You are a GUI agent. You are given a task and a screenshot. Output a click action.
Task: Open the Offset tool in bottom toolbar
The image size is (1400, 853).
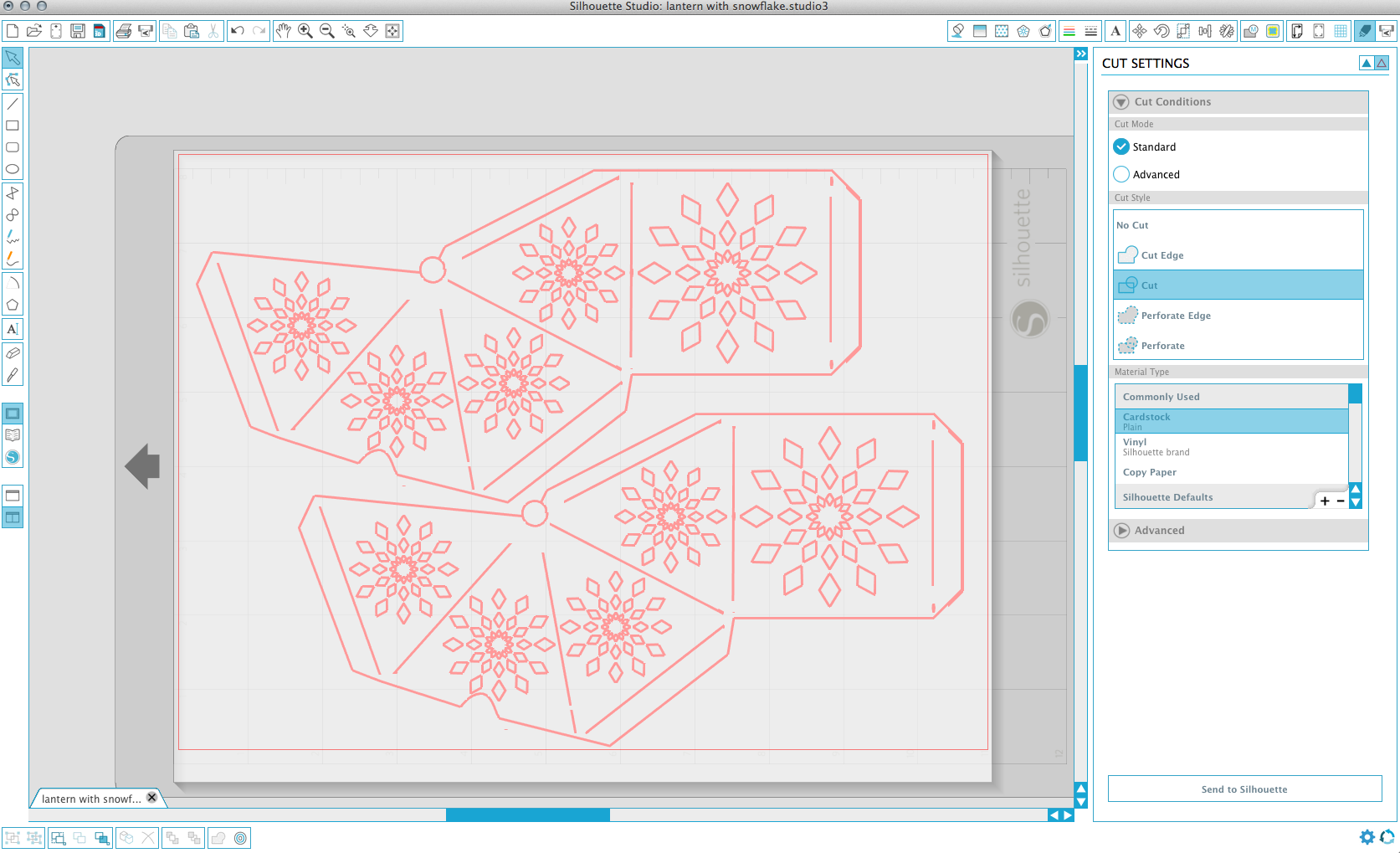point(241,838)
